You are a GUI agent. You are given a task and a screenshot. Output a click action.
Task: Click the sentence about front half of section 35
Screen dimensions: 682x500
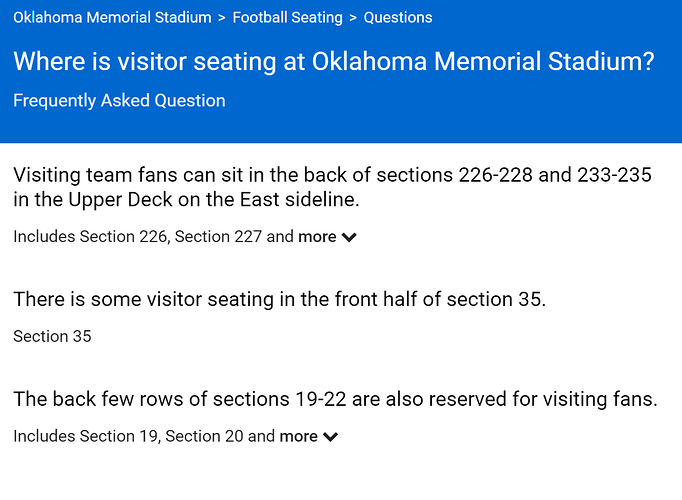[x=279, y=300]
